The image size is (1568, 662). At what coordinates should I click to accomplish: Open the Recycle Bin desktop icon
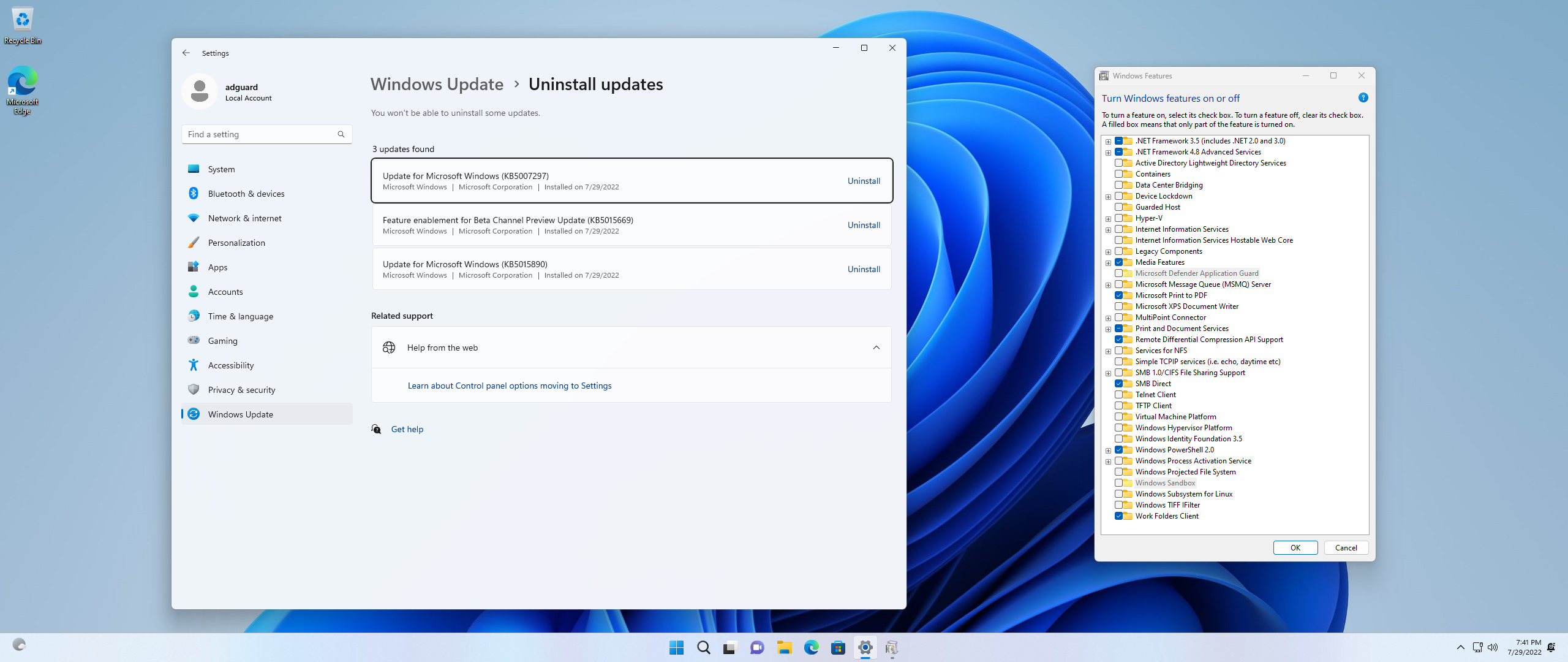click(22, 26)
